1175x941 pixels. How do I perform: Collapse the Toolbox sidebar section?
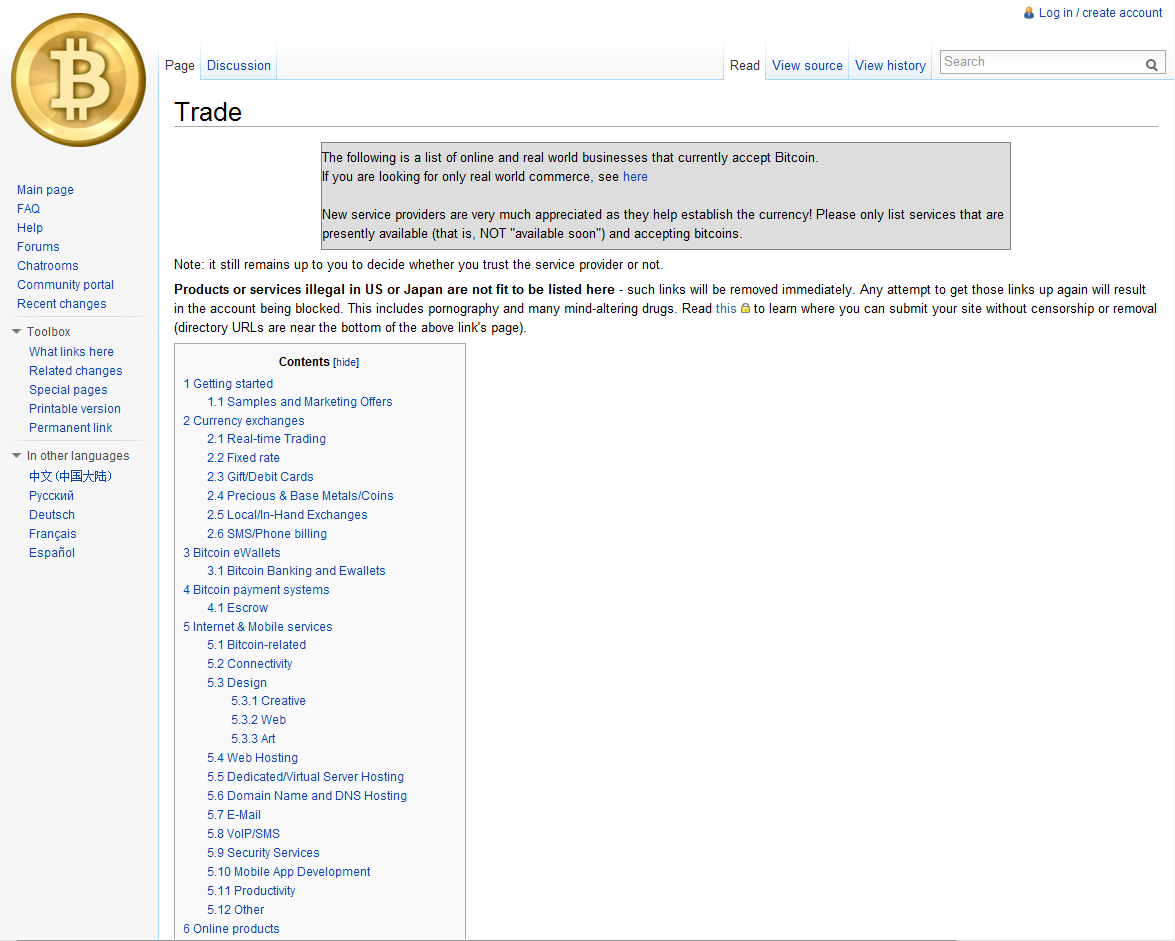coord(16,331)
